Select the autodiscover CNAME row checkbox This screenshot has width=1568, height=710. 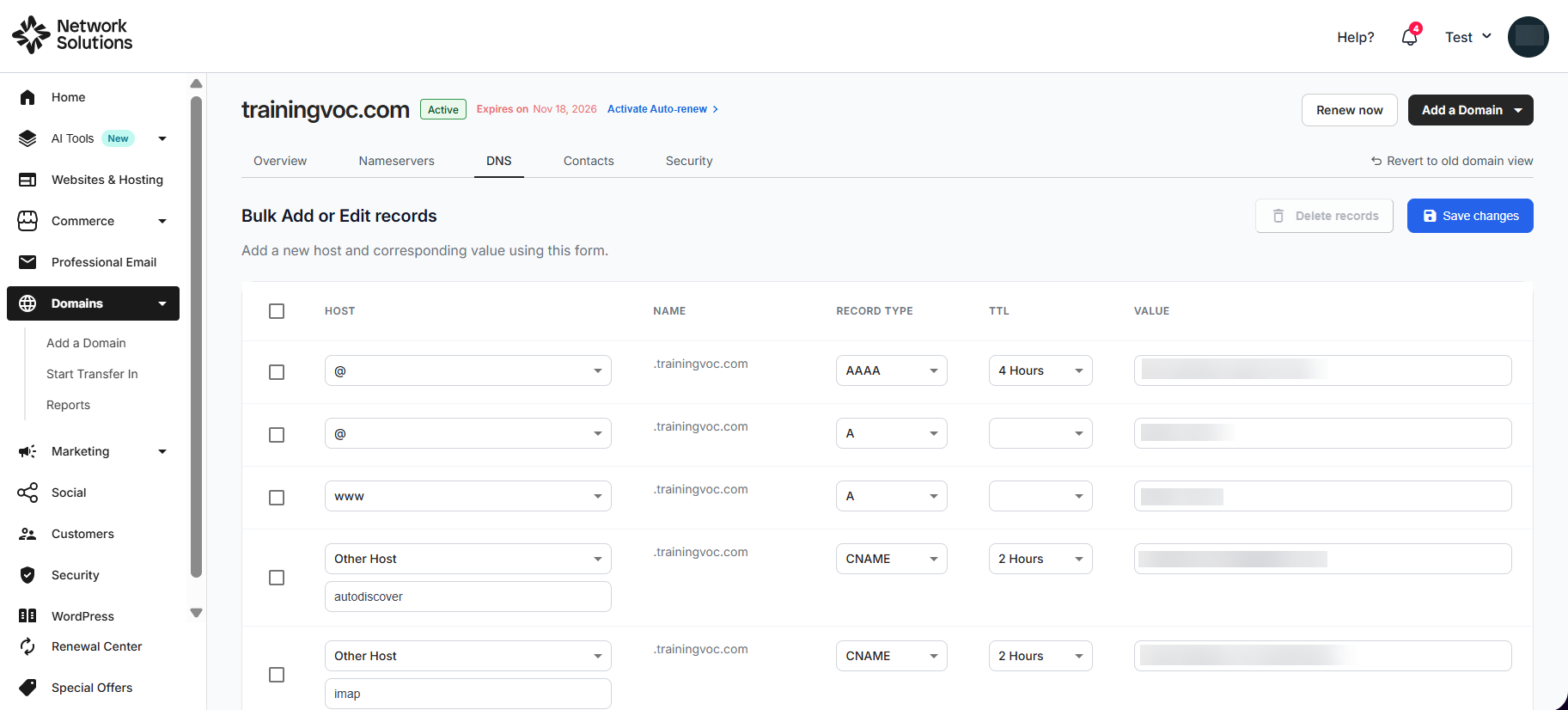coord(277,578)
